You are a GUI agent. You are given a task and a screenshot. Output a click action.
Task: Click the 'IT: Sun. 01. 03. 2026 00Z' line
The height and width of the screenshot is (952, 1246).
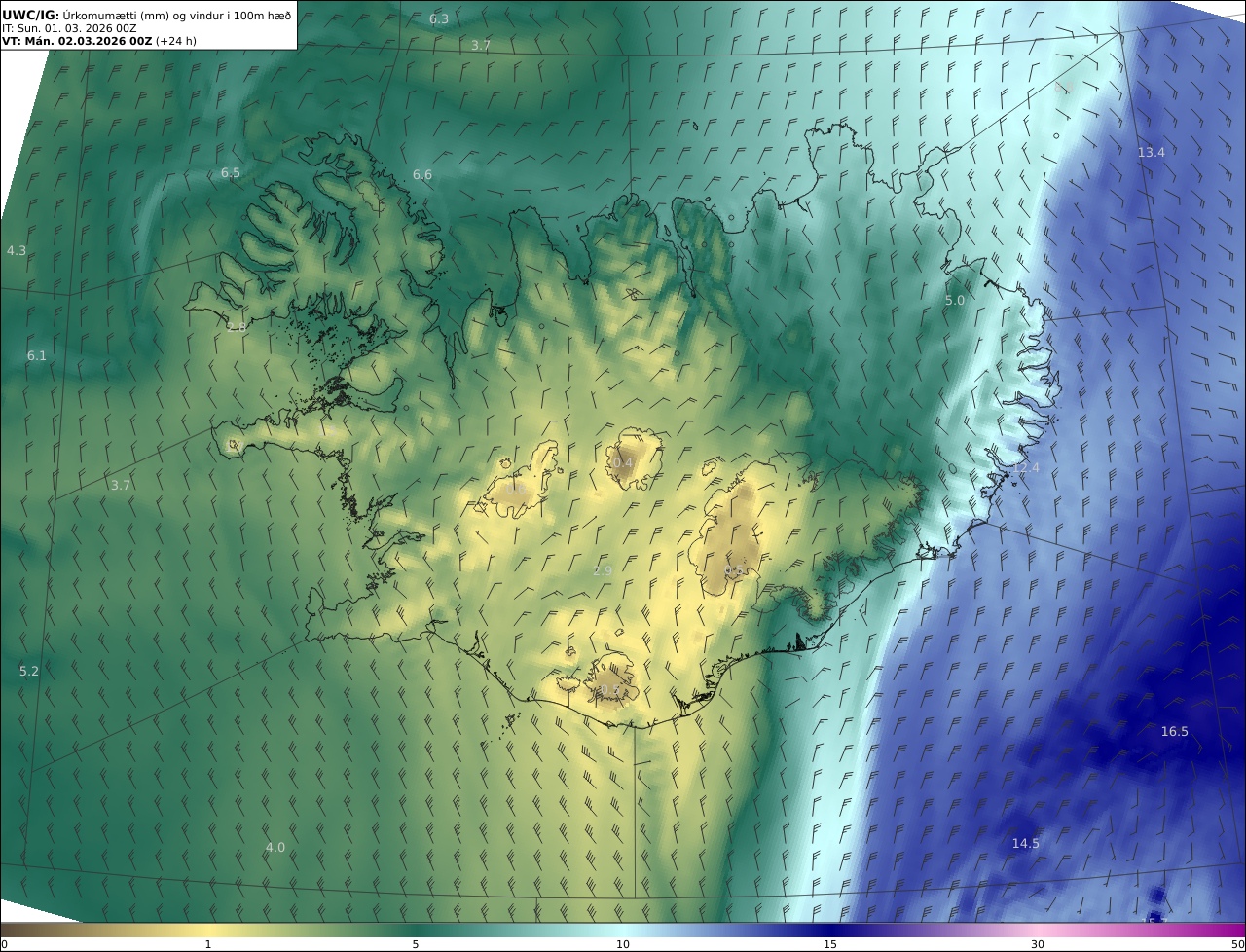click(69, 28)
